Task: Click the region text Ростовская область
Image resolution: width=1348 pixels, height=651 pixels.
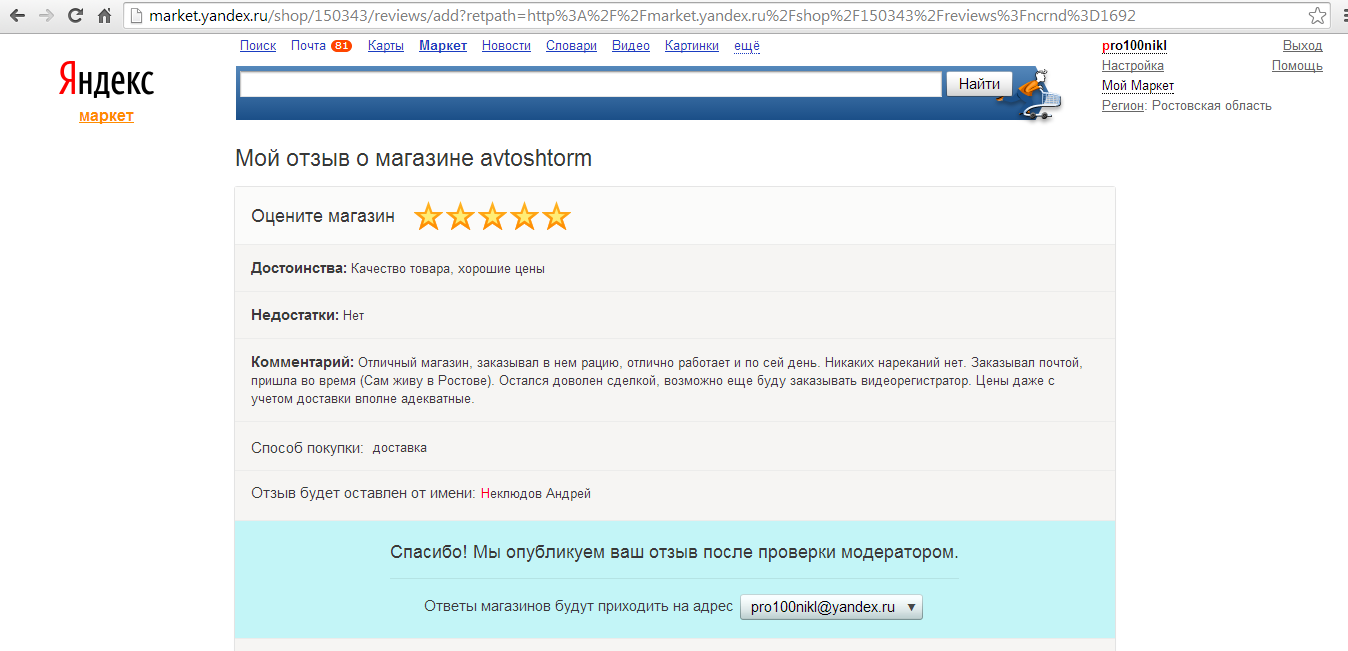Action: [x=1212, y=106]
